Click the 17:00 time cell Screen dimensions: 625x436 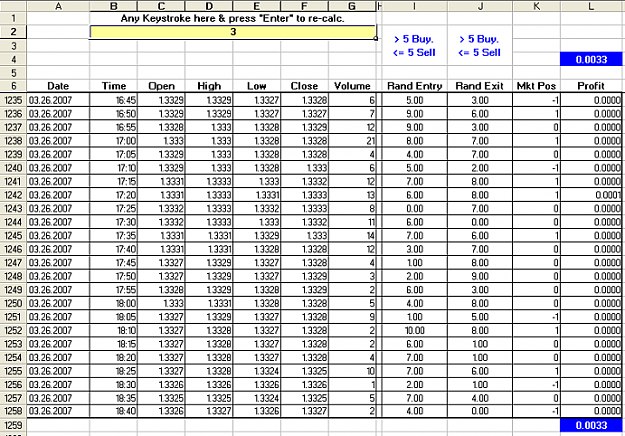click(114, 141)
